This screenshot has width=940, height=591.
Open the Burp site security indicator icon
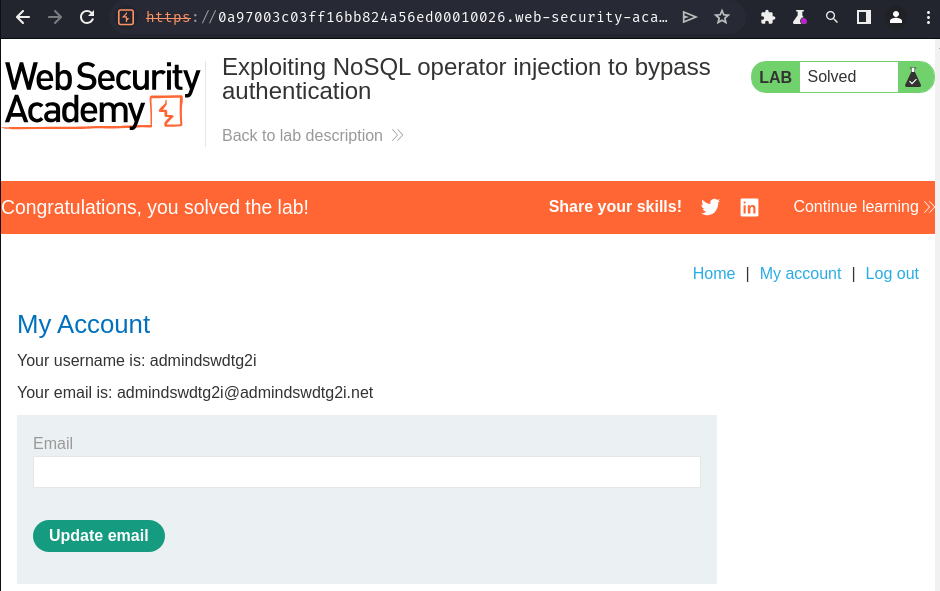point(125,17)
